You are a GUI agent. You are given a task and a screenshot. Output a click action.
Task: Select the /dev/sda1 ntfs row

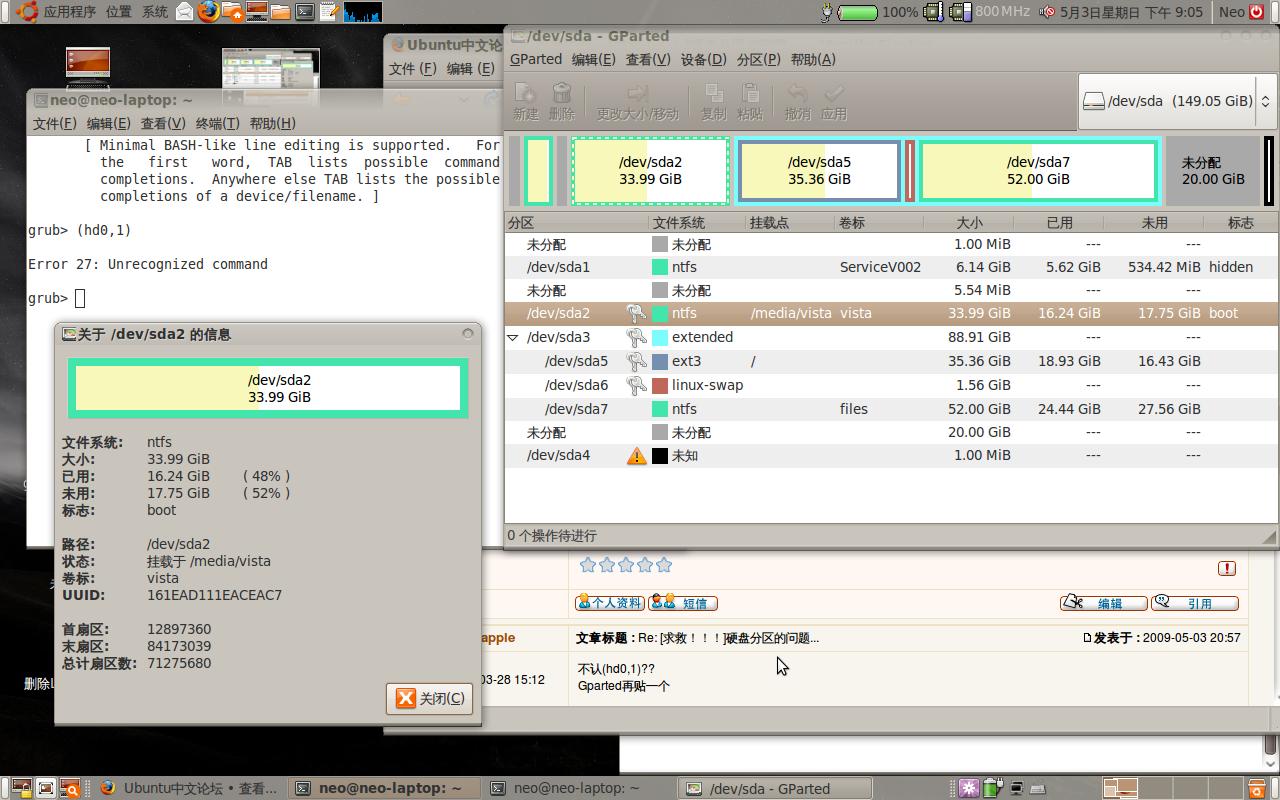coord(891,267)
